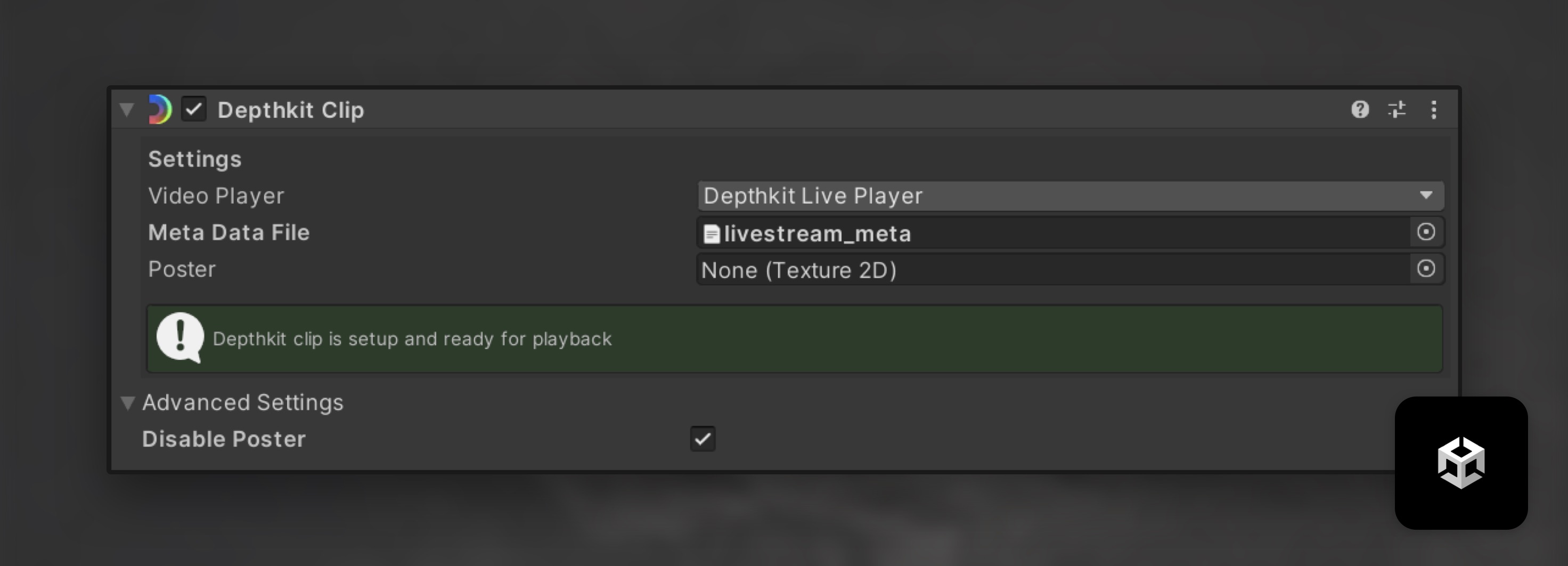The width and height of the screenshot is (1568, 566).
Task: Click the Unity logo badge
Action: (1461, 463)
